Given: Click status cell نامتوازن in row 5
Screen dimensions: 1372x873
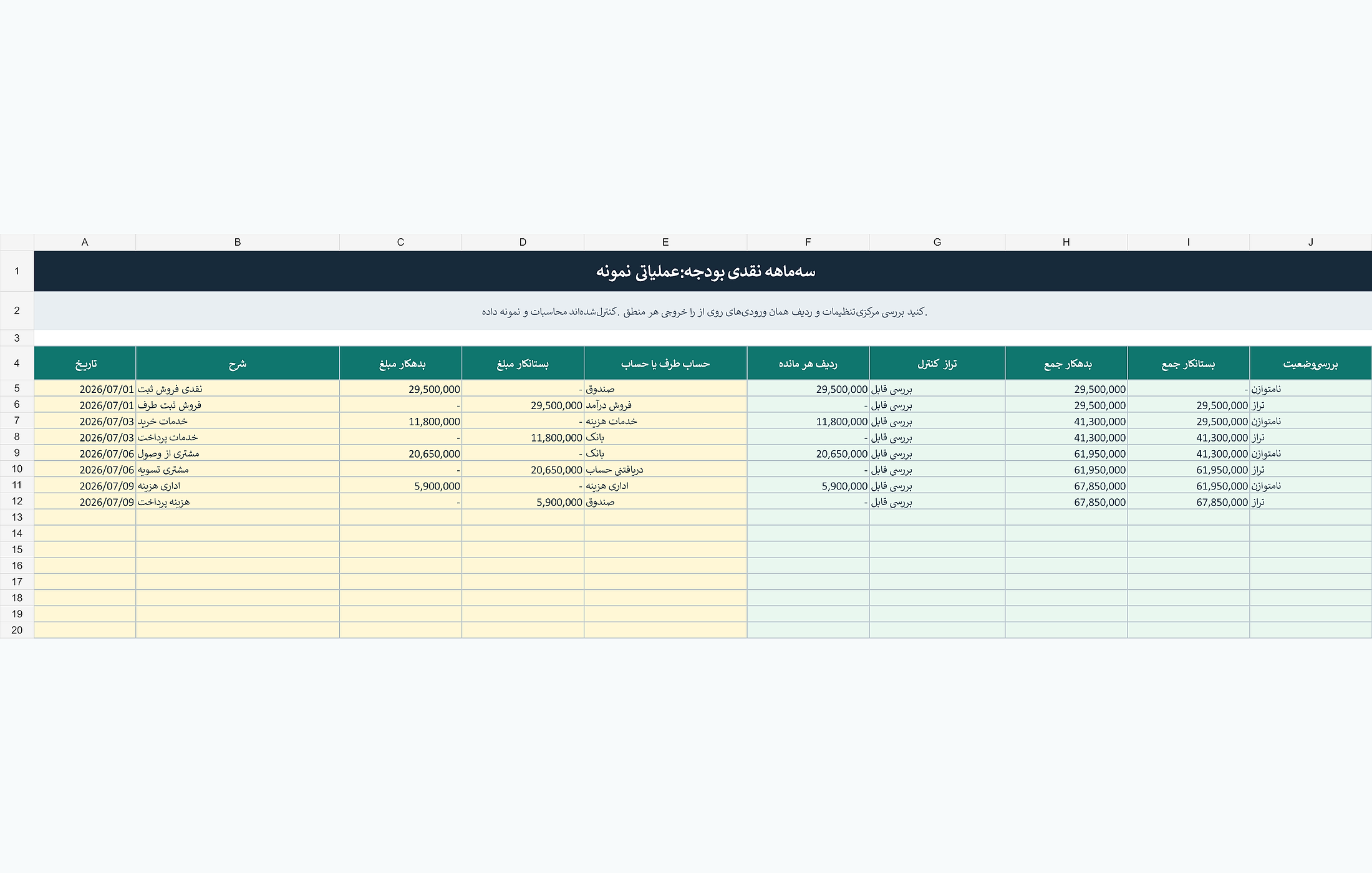Looking at the screenshot, I should click(1310, 388).
